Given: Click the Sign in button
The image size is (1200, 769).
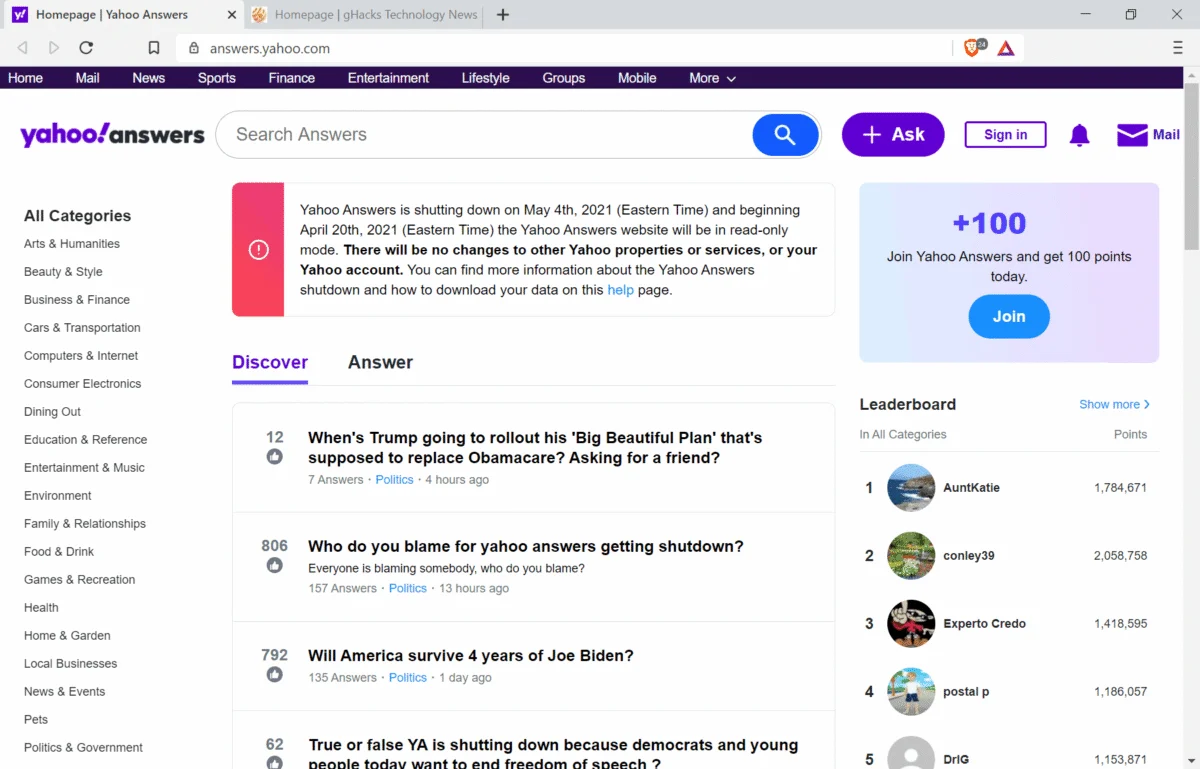Looking at the screenshot, I should click(1005, 135).
